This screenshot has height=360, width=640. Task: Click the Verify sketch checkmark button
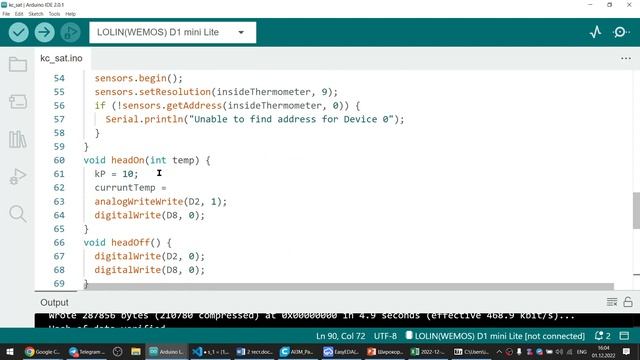(18, 32)
